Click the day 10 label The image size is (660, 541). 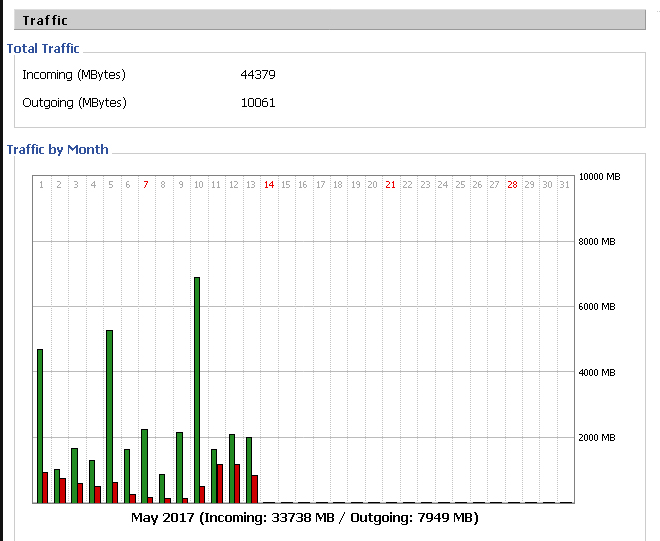[x=199, y=185]
